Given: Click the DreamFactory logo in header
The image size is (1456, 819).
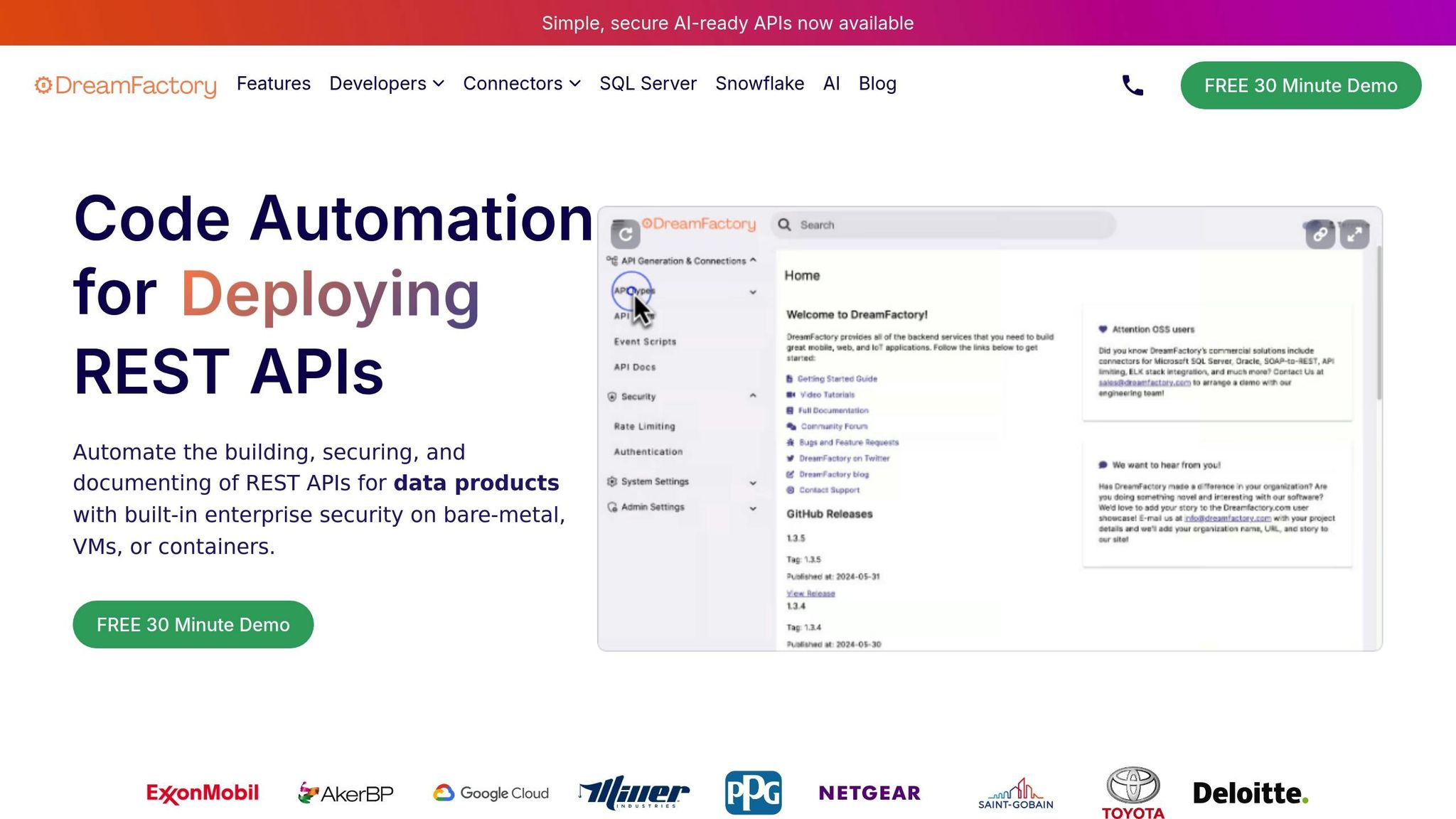Looking at the screenshot, I should [x=126, y=85].
